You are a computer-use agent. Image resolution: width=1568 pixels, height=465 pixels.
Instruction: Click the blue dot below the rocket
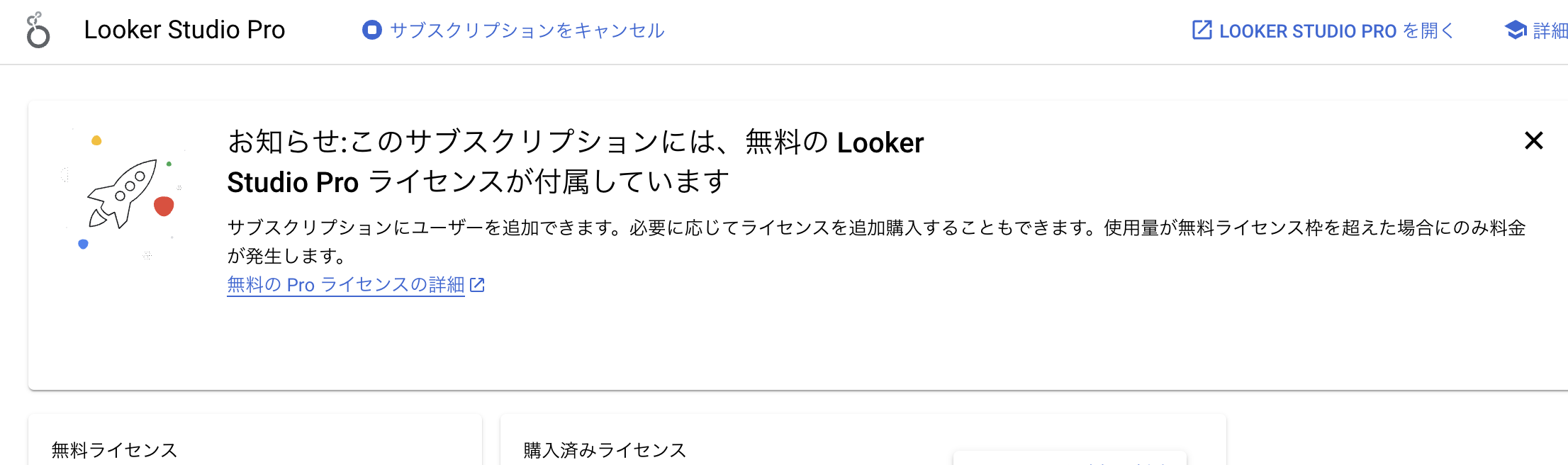click(x=83, y=244)
